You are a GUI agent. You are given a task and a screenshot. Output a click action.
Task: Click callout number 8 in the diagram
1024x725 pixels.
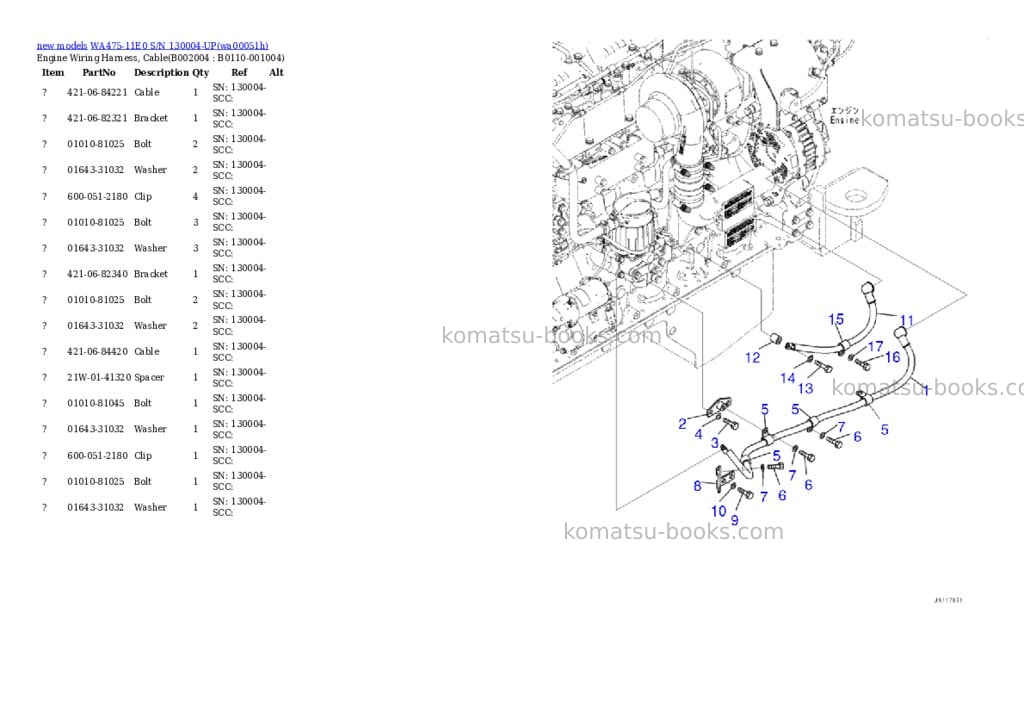click(697, 485)
